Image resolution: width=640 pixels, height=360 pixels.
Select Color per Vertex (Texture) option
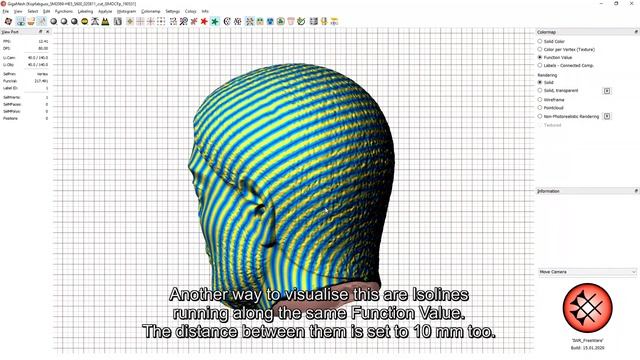[540, 49]
